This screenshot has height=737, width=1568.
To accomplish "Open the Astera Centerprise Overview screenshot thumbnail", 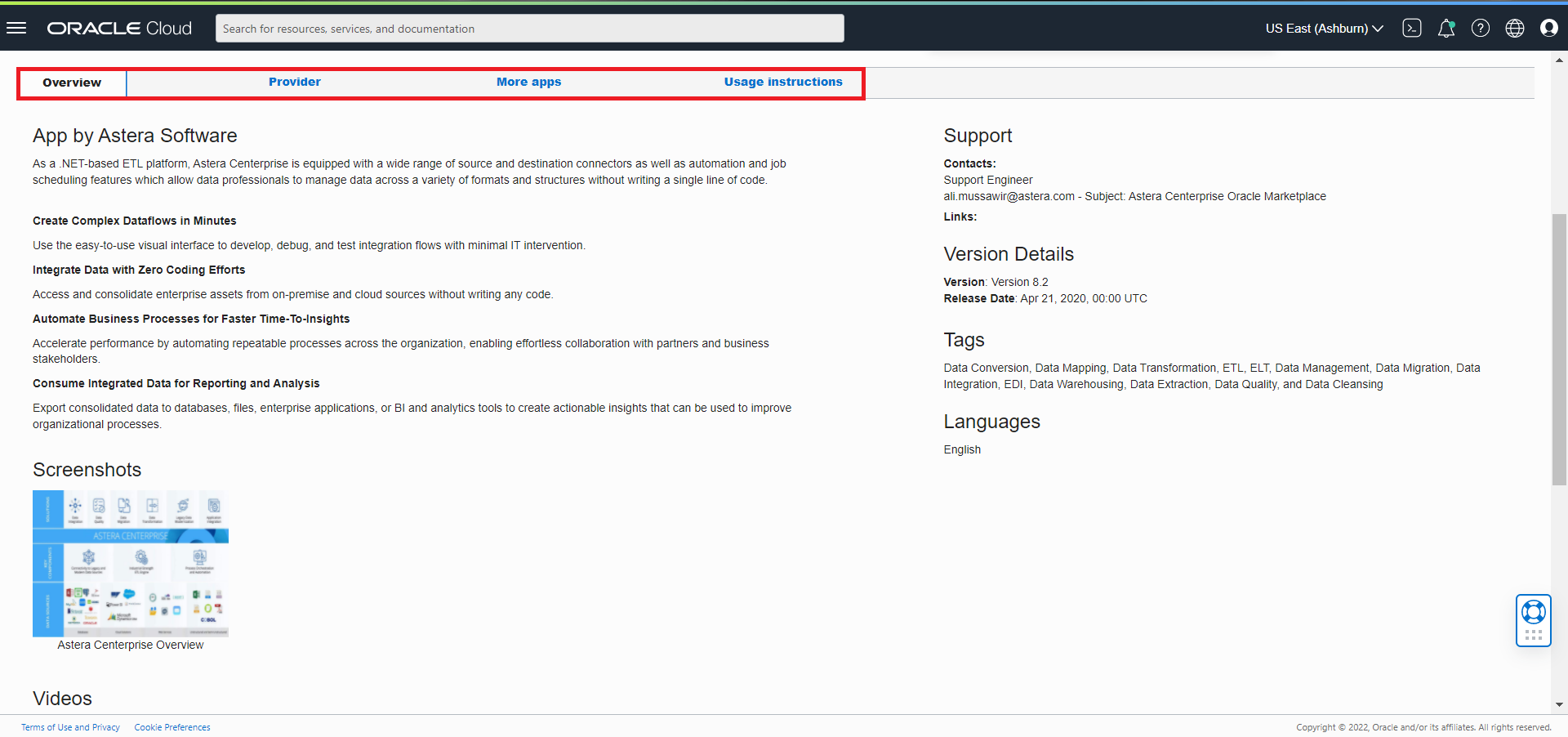I will (x=131, y=563).
